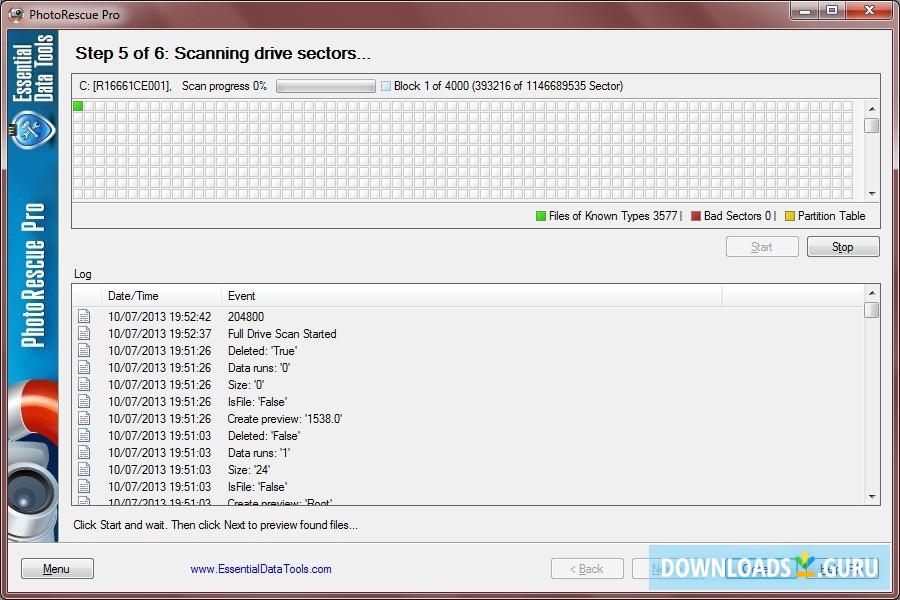Click the Back button
Viewport: 900px width, 600px height.
click(x=587, y=568)
